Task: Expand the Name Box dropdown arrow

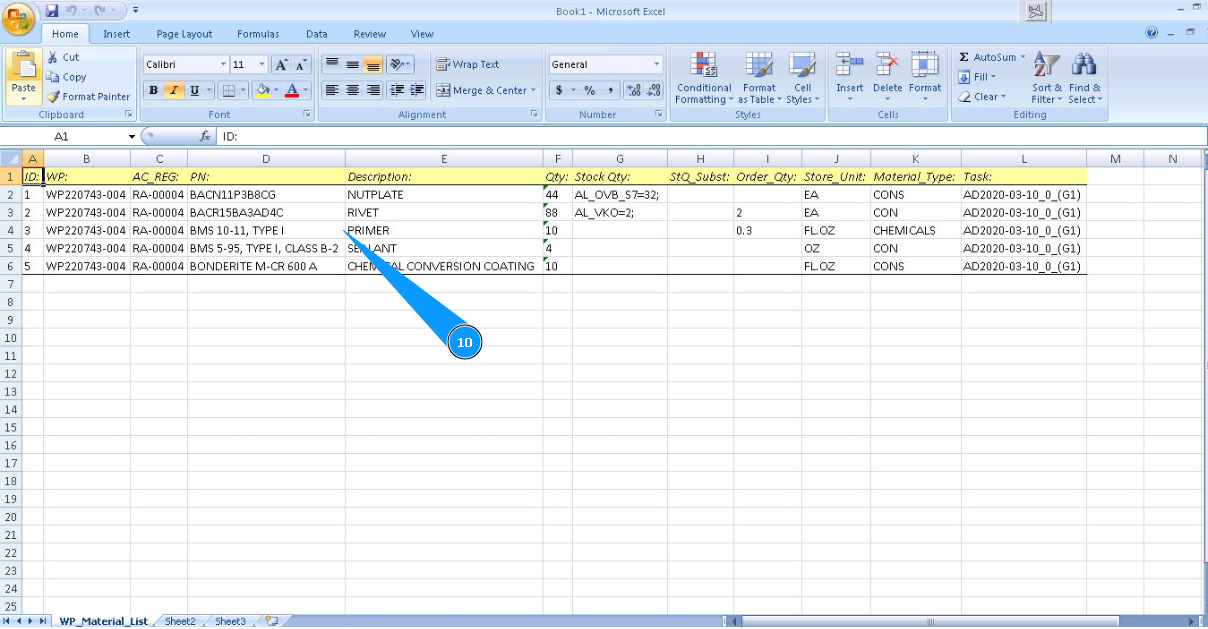Action: tap(131, 136)
